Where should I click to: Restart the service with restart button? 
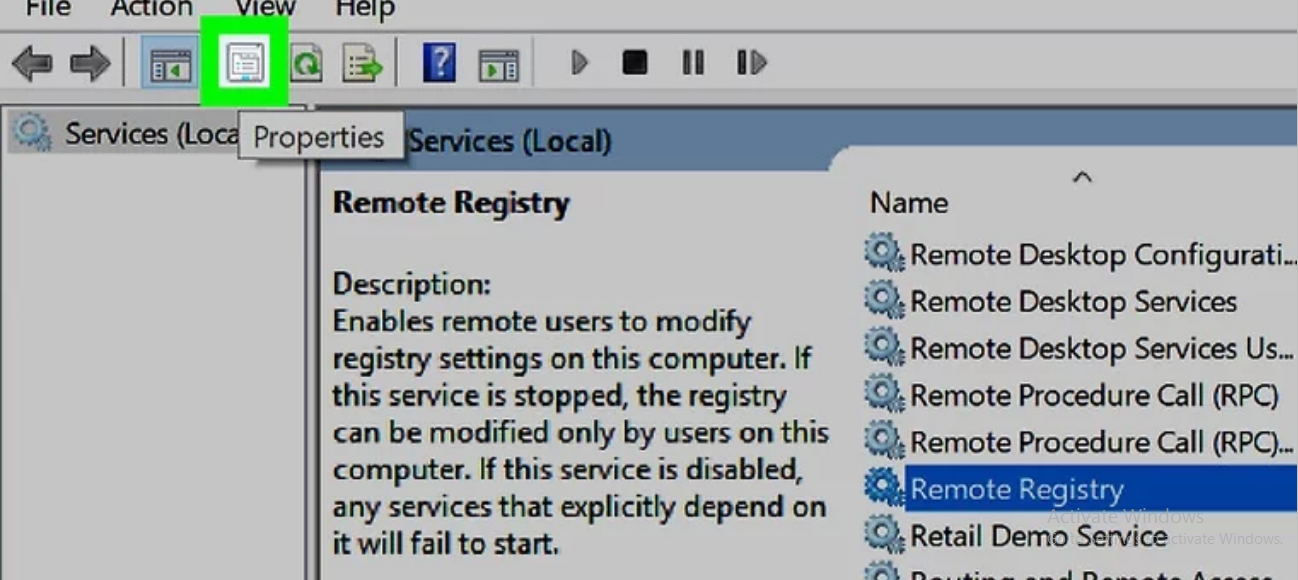(x=751, y=63)
